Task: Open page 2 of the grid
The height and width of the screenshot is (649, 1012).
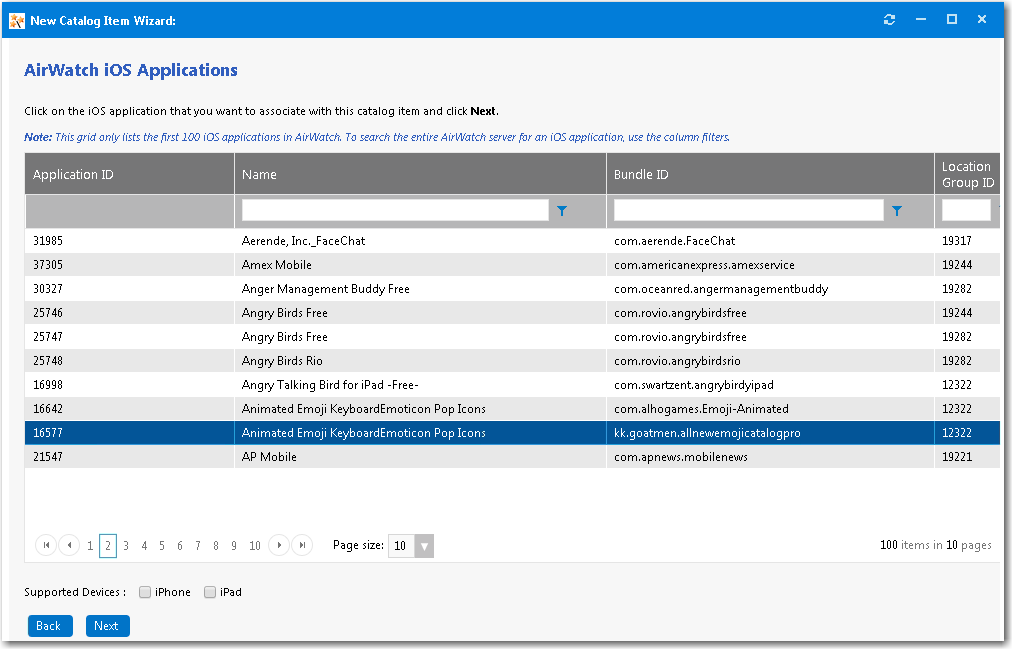Action: click(x=108, y=546)
